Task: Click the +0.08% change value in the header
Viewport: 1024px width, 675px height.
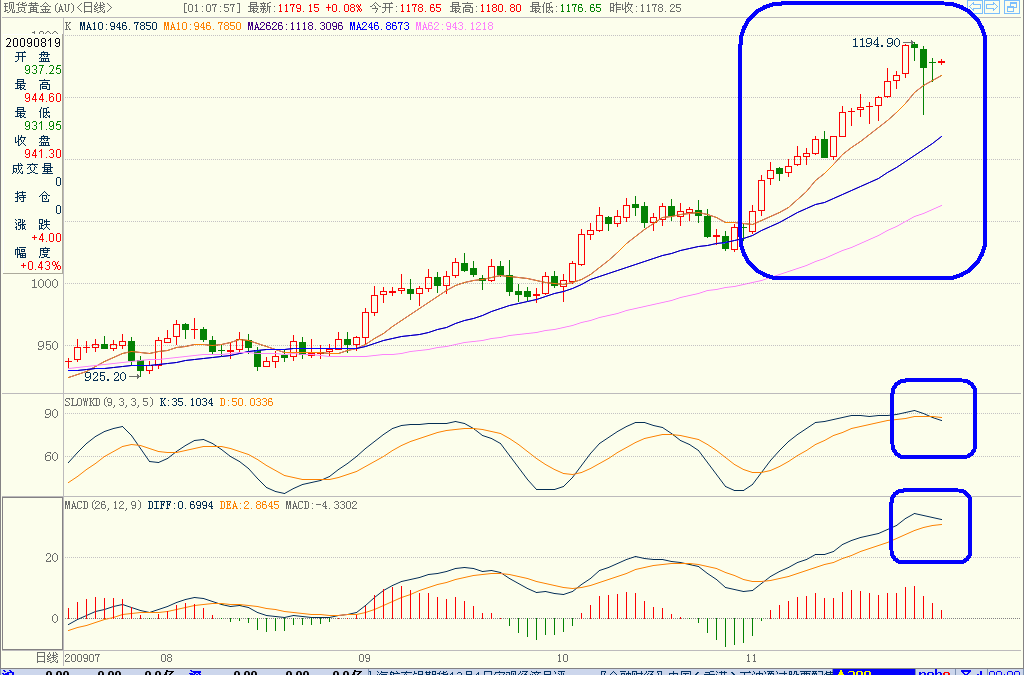Action: [x=344, y=8]
